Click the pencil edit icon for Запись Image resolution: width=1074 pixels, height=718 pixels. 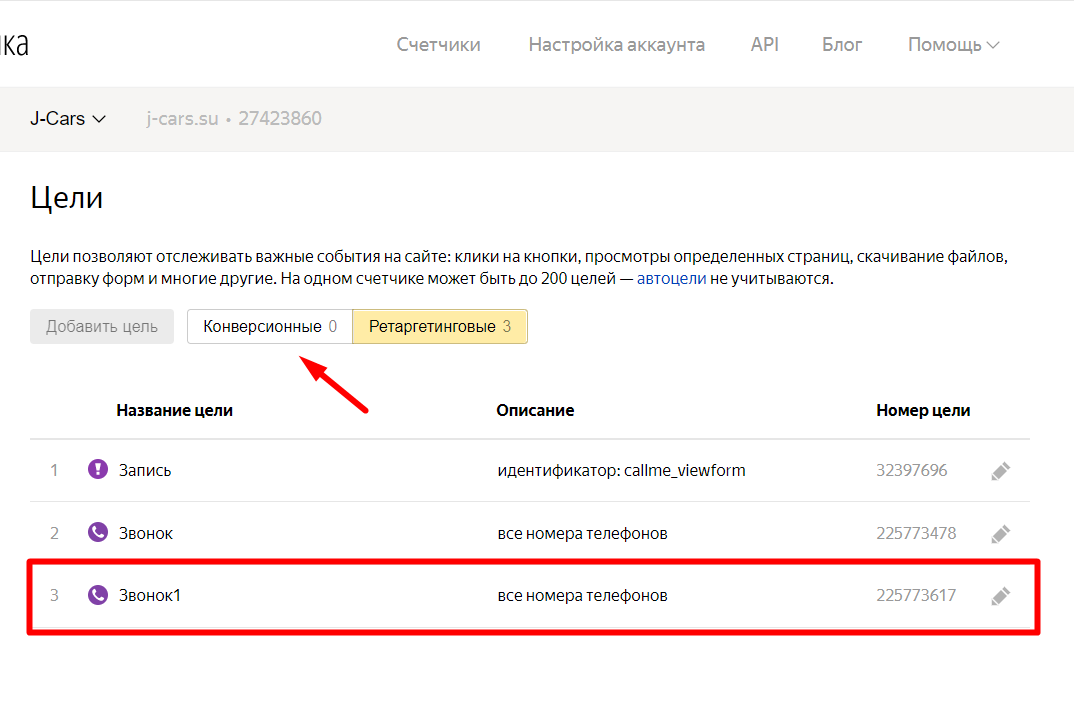point(1000,471)
